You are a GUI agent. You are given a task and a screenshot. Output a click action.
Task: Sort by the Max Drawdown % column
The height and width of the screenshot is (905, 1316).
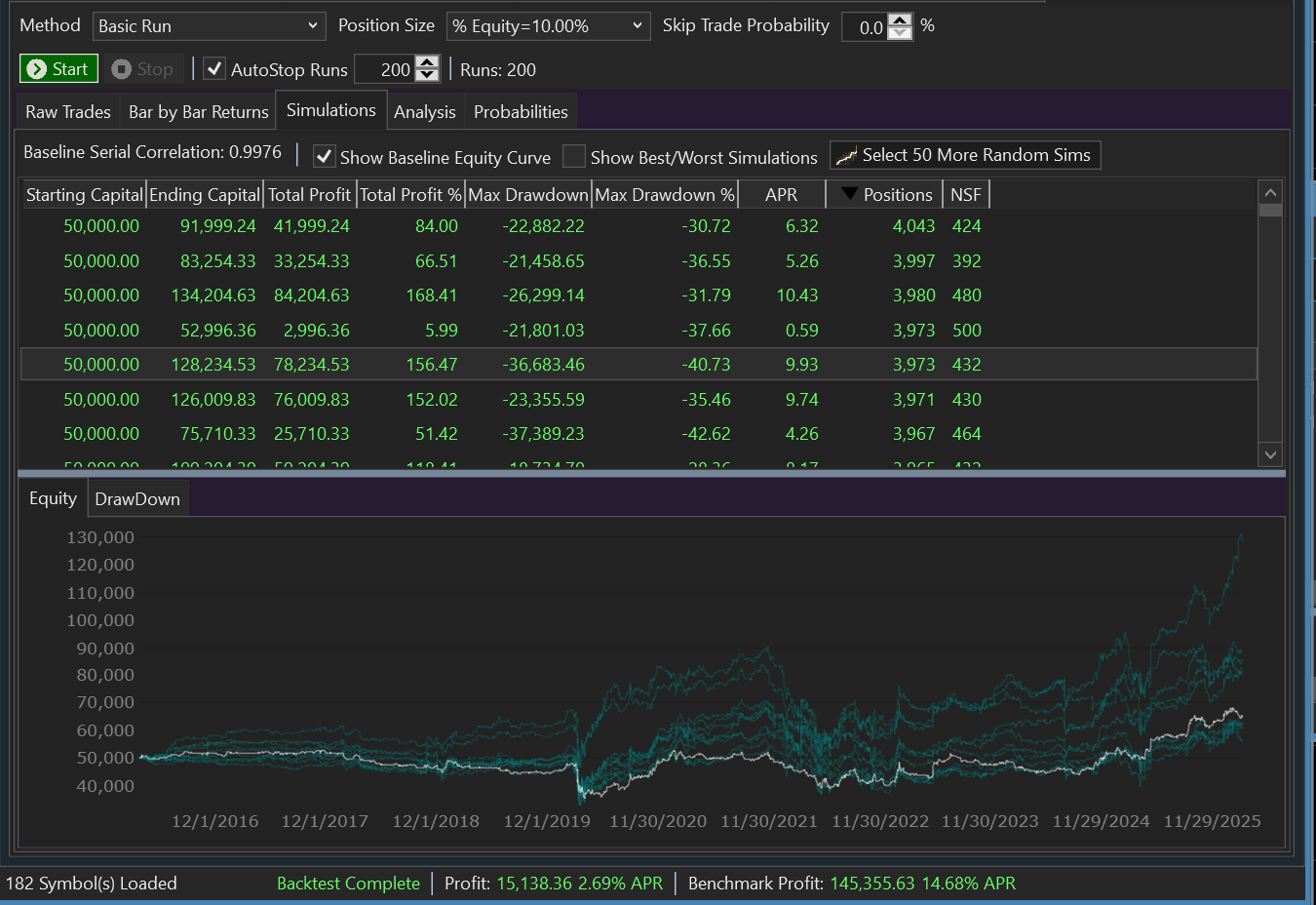click(x=664, y=195)
